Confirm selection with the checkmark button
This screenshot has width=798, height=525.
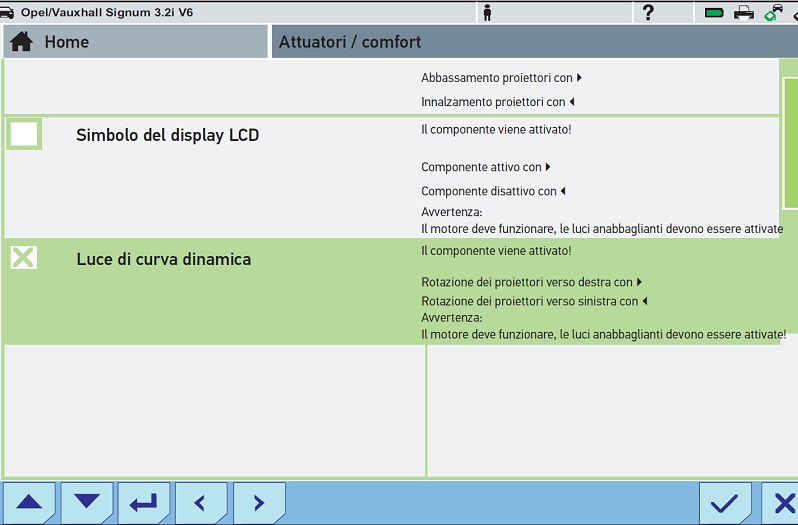click(x=725, y=503)
